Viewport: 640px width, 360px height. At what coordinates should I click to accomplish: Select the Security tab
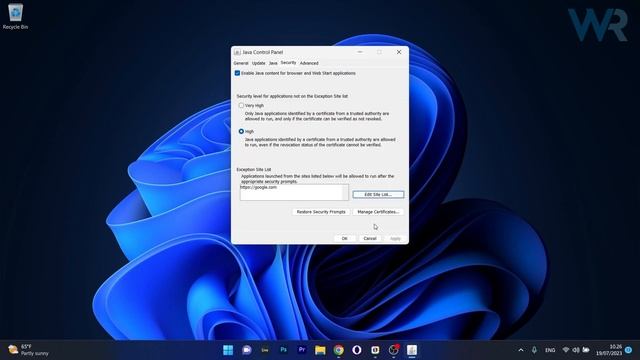288,63
